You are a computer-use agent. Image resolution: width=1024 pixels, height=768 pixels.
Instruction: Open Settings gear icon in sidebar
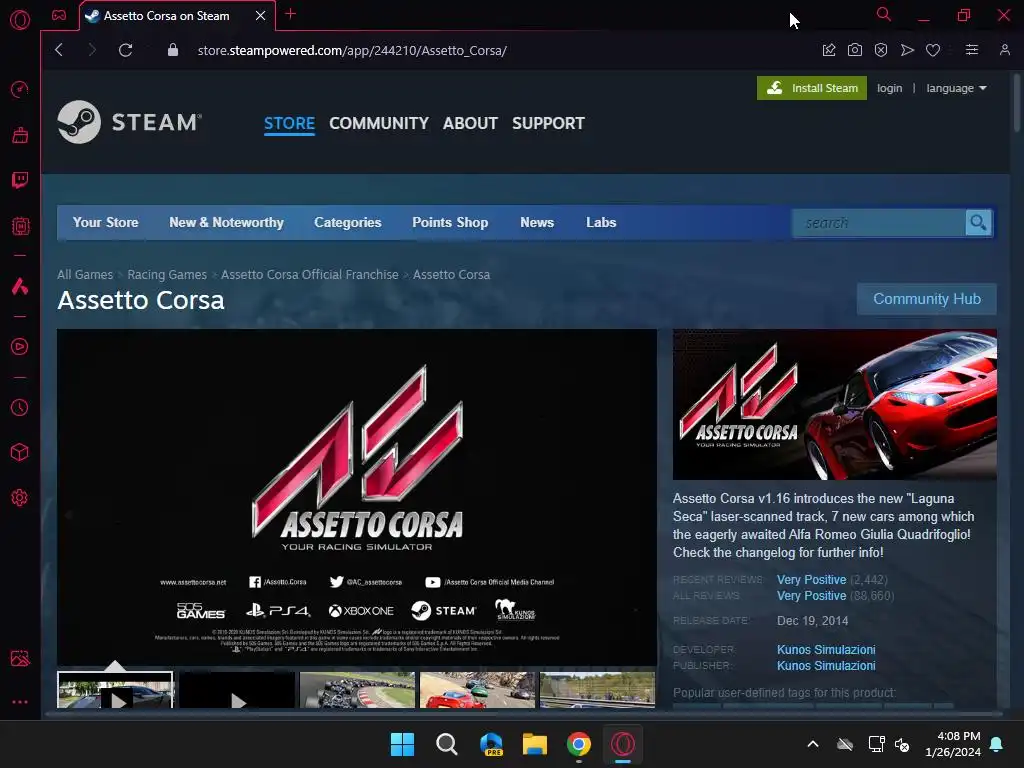pos(20,498)
